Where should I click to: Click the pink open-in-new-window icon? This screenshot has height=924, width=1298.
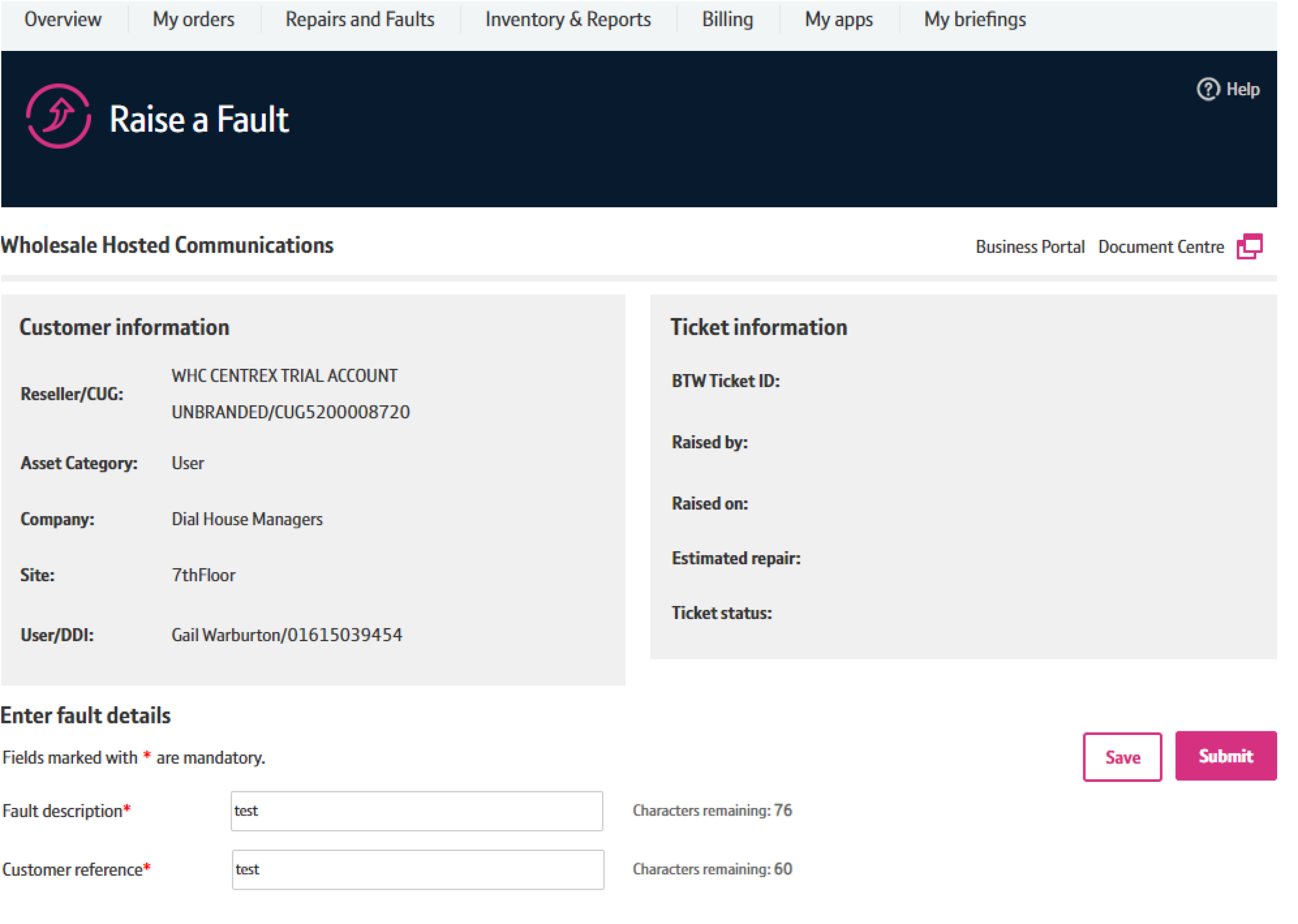coord(1249,247)
